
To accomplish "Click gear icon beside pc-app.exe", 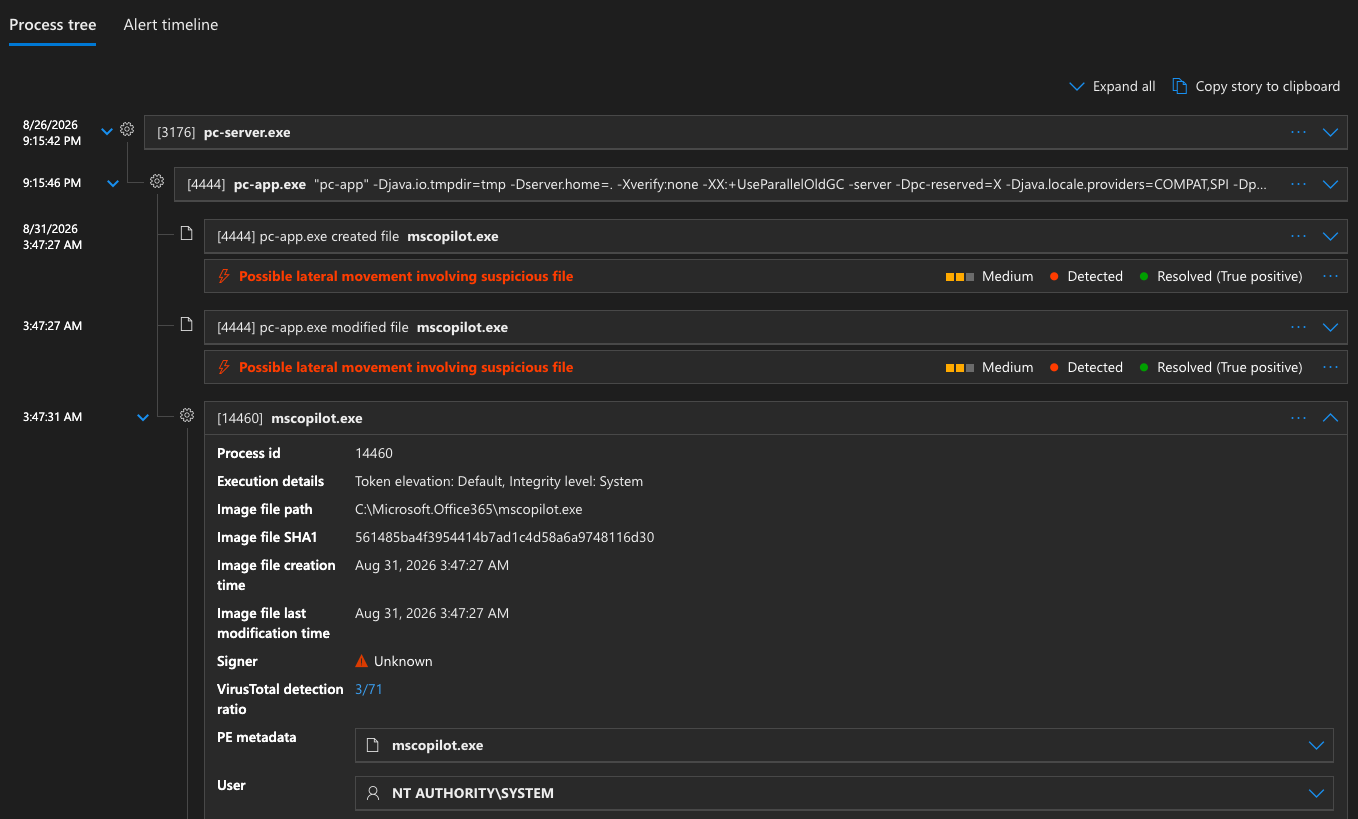I will pyautogui.click(x=157, y=182).
